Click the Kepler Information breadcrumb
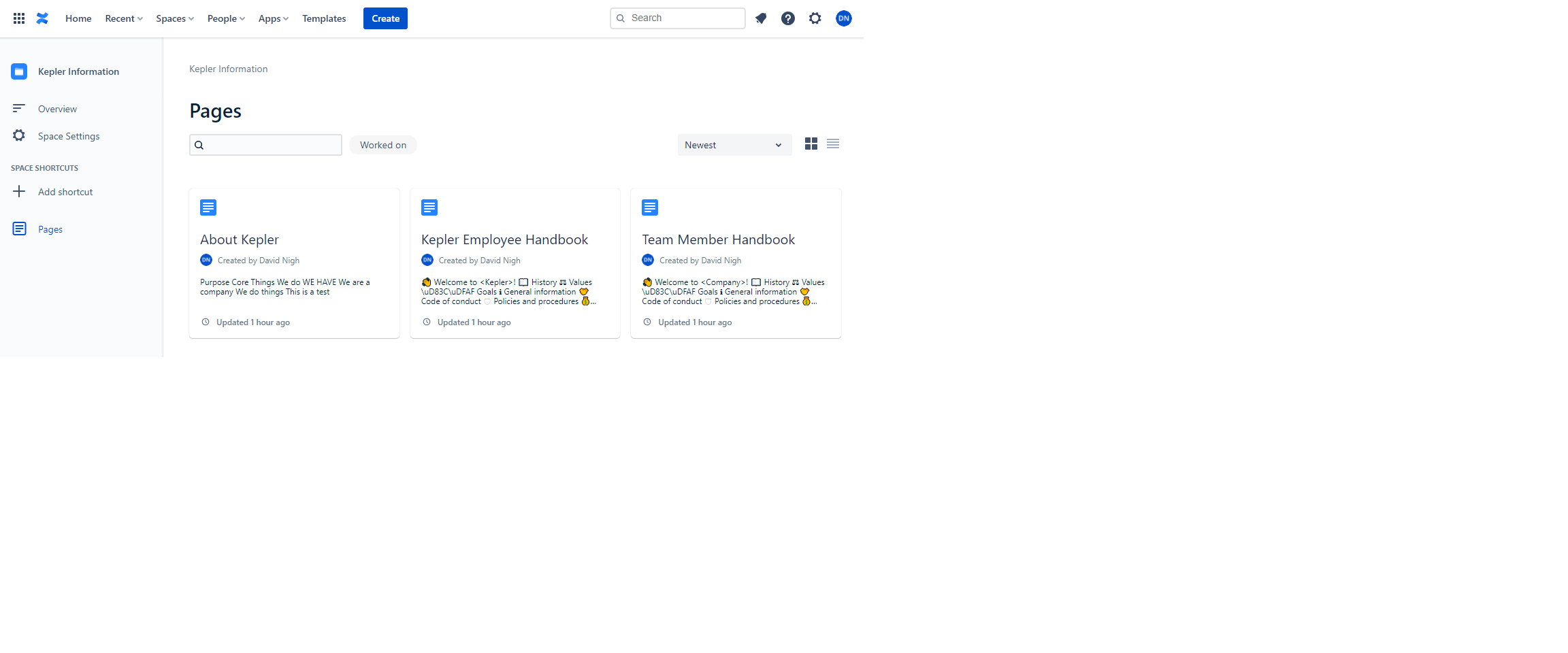The width and height of the screenshot is (1568, 653). (x=228, y=69)
